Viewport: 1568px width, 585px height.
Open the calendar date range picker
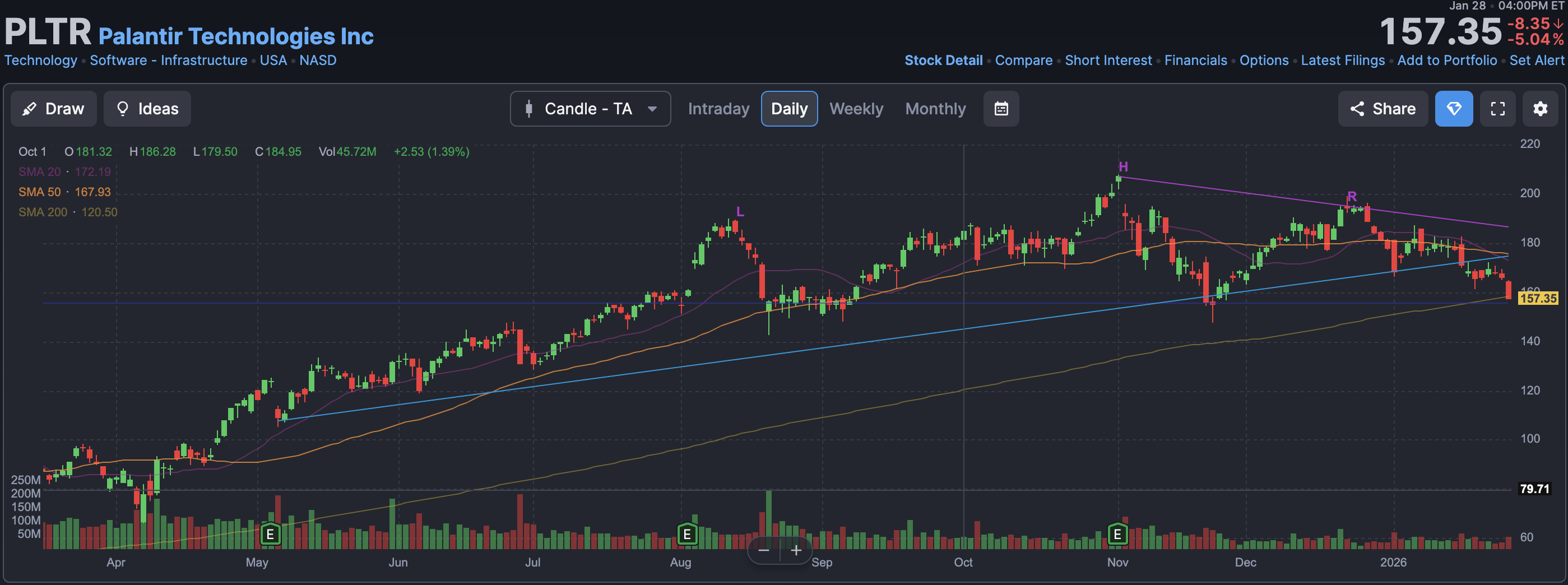click(1001, 109)
